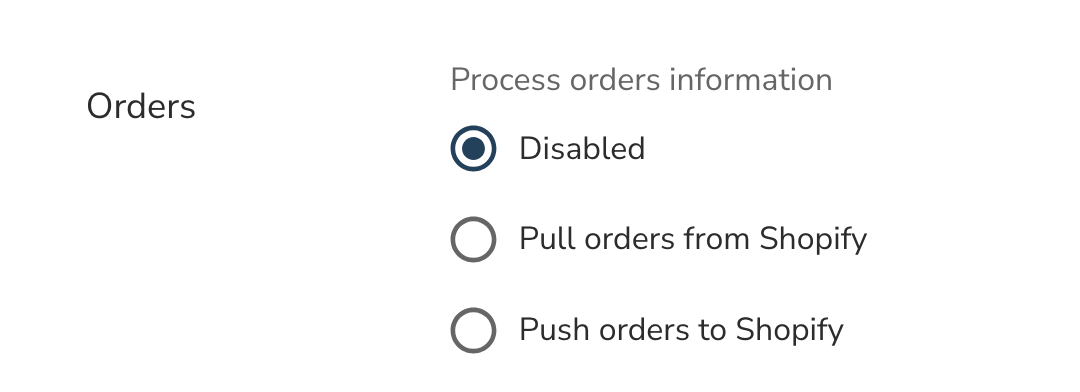The height and width of the screenshot is (392, 1080).
Task: Pick the middle radio option for orders
Action: click(x=473, y=239)
